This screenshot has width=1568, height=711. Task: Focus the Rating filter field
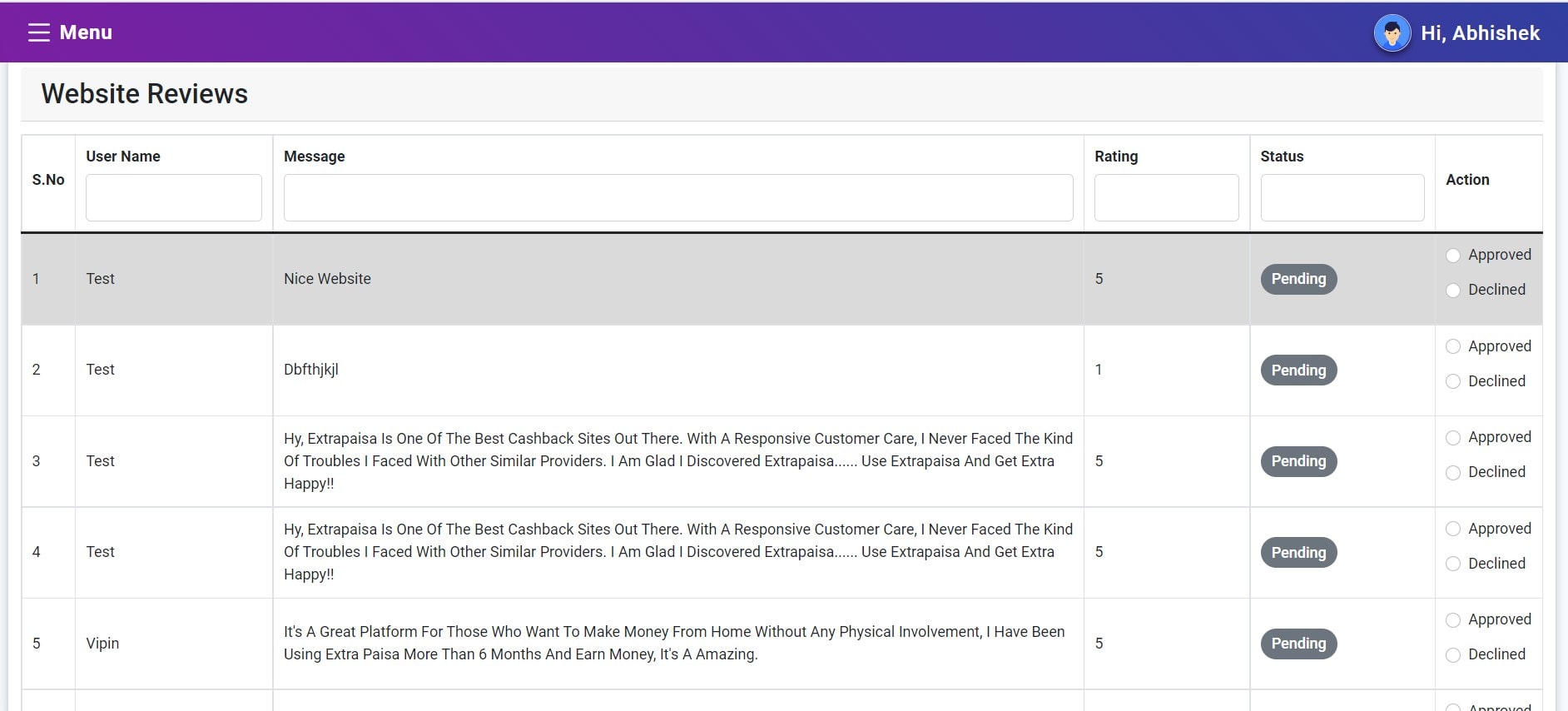pyautogui.click(x=1166, y=197)
